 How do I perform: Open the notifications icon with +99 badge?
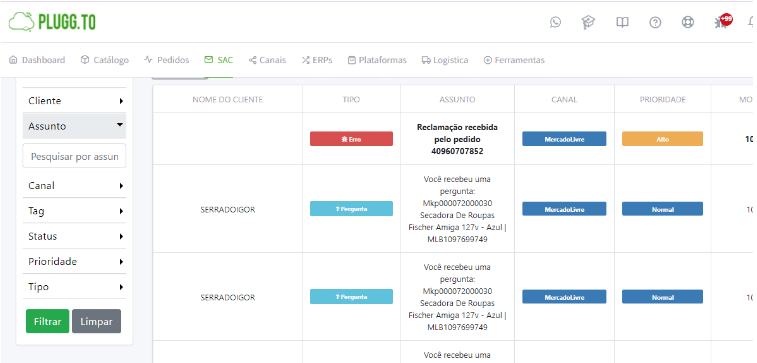click(x=723, y=21)
